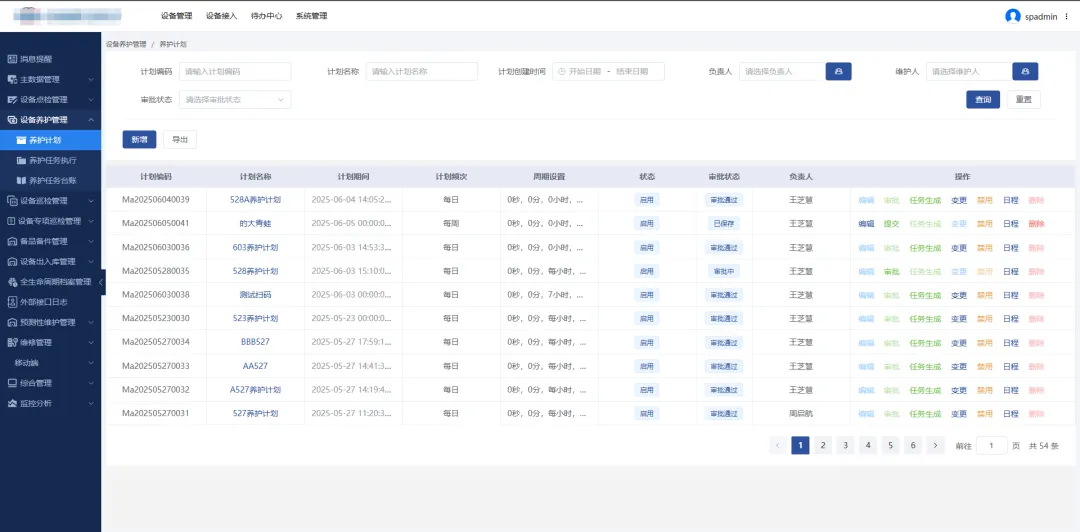
Task: Select 养护计划 in the sidebar
Action: click(x=50, y=140)
